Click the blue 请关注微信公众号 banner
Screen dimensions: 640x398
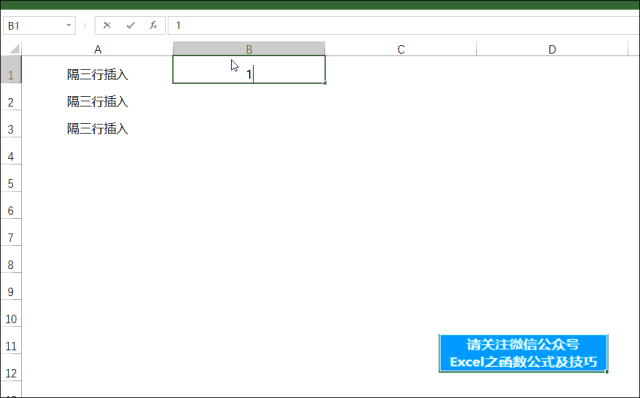coord(523,353)
